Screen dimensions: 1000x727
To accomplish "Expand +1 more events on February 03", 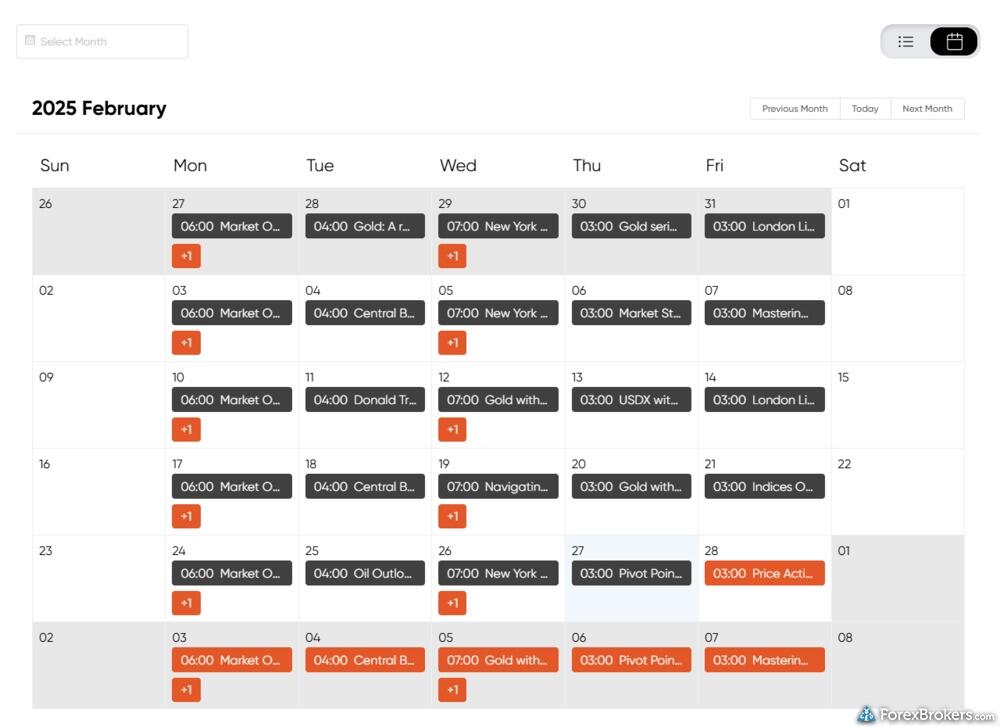I will 186,342.
